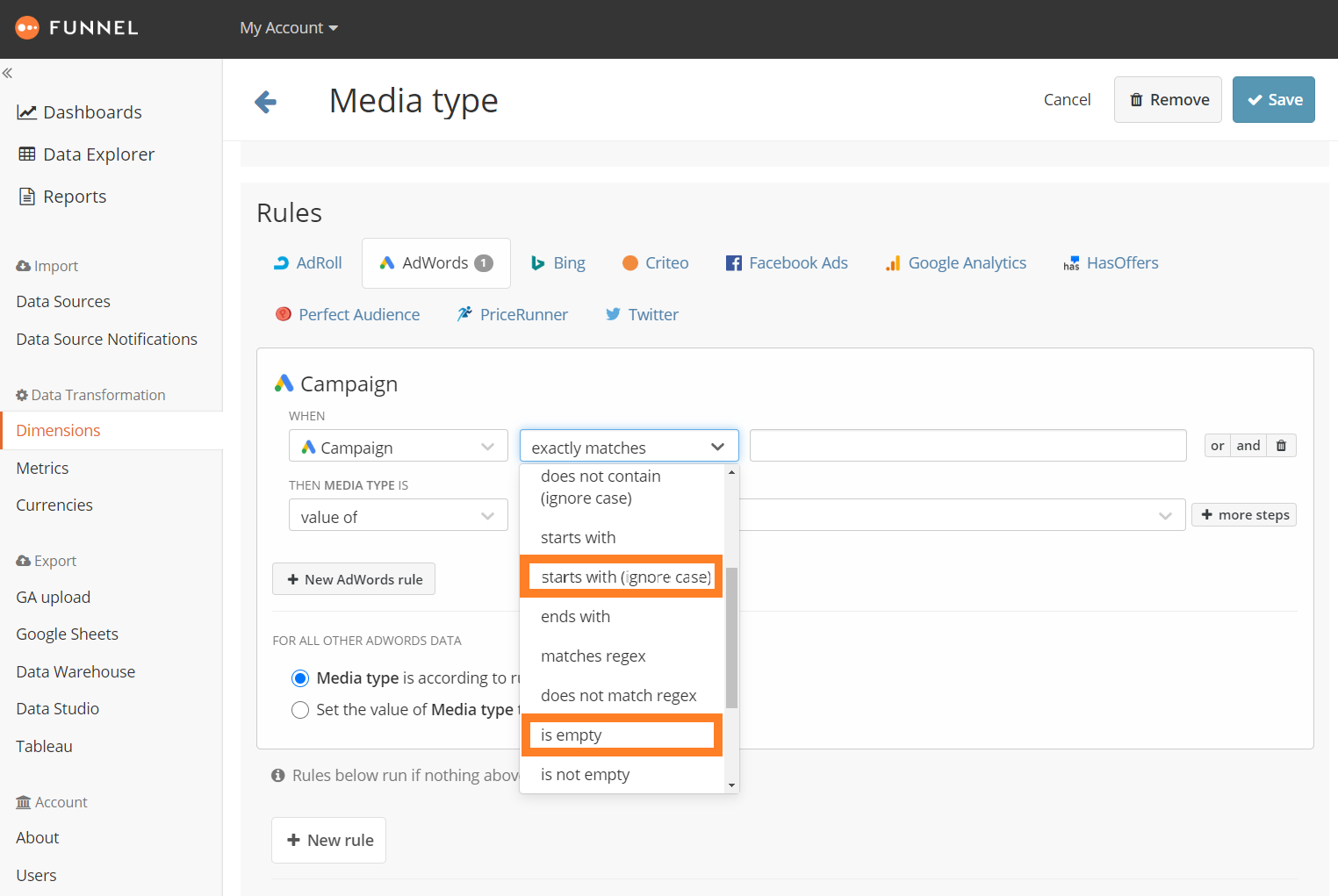Click the Remove button
This screenshot has height=896, width=1338.
coord(1169,100)
